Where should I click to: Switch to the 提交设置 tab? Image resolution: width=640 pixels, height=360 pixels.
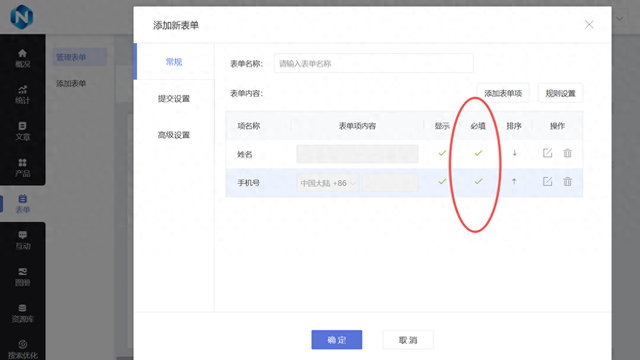click(174, 98)
